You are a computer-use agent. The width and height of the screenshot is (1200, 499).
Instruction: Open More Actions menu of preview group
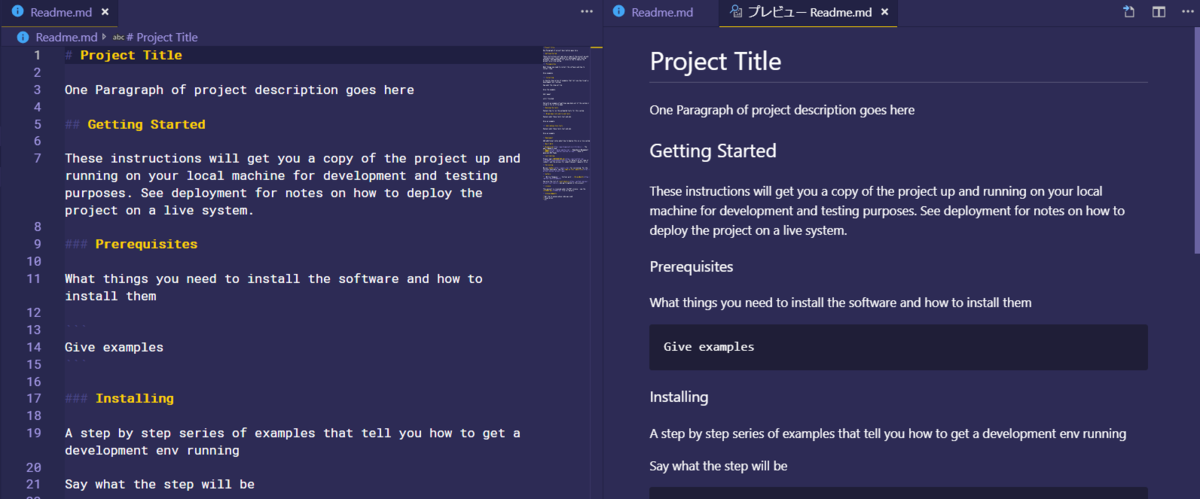point(1187,12)
